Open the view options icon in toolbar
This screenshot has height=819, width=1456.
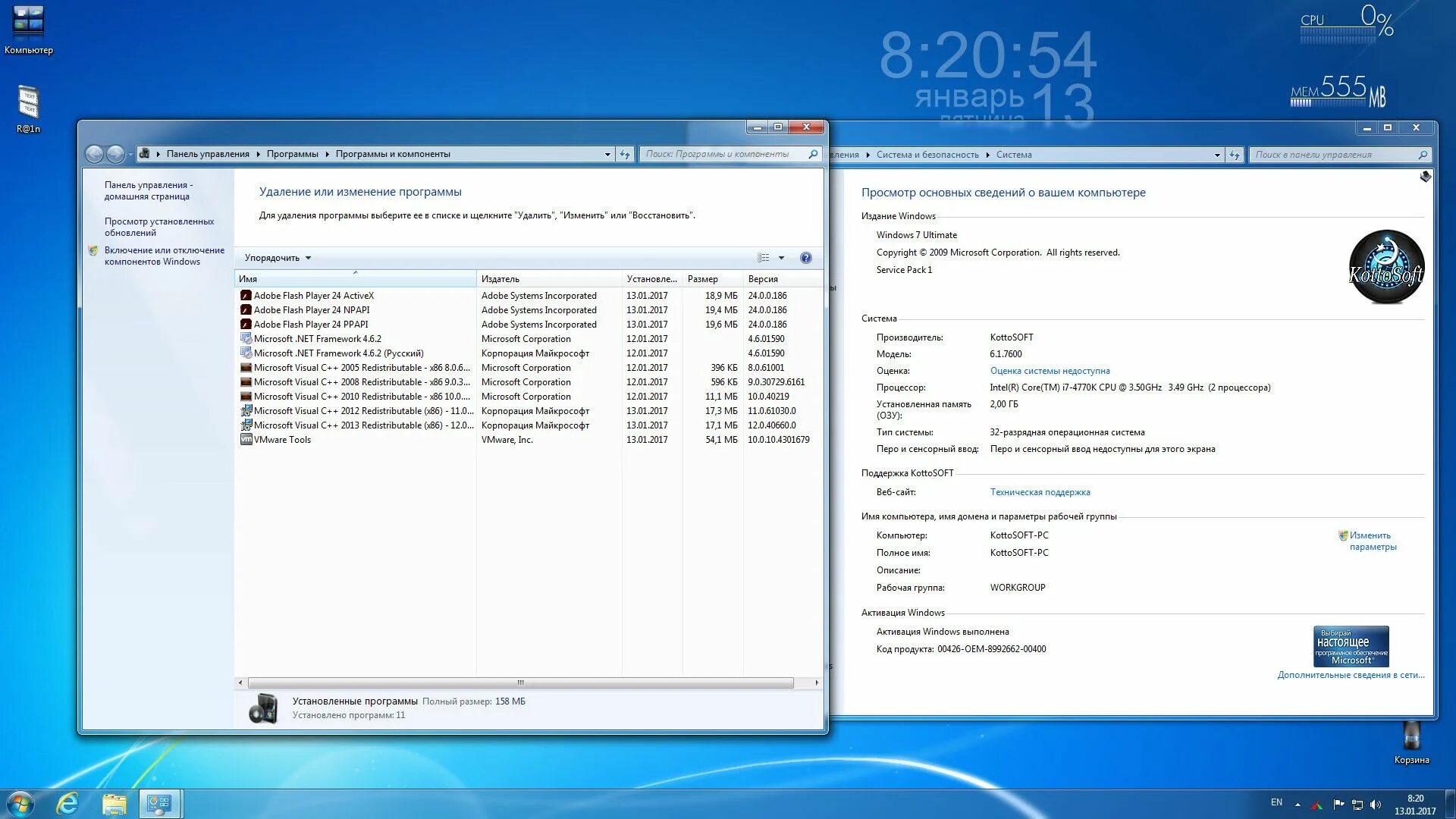click(x=763, y=258)
